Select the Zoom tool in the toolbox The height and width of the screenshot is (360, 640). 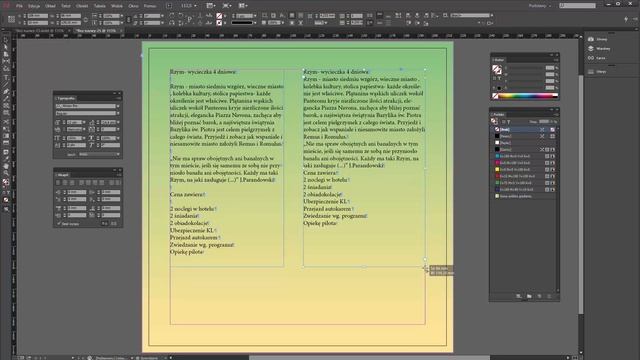pyautogui.click(x=6, y=173)
